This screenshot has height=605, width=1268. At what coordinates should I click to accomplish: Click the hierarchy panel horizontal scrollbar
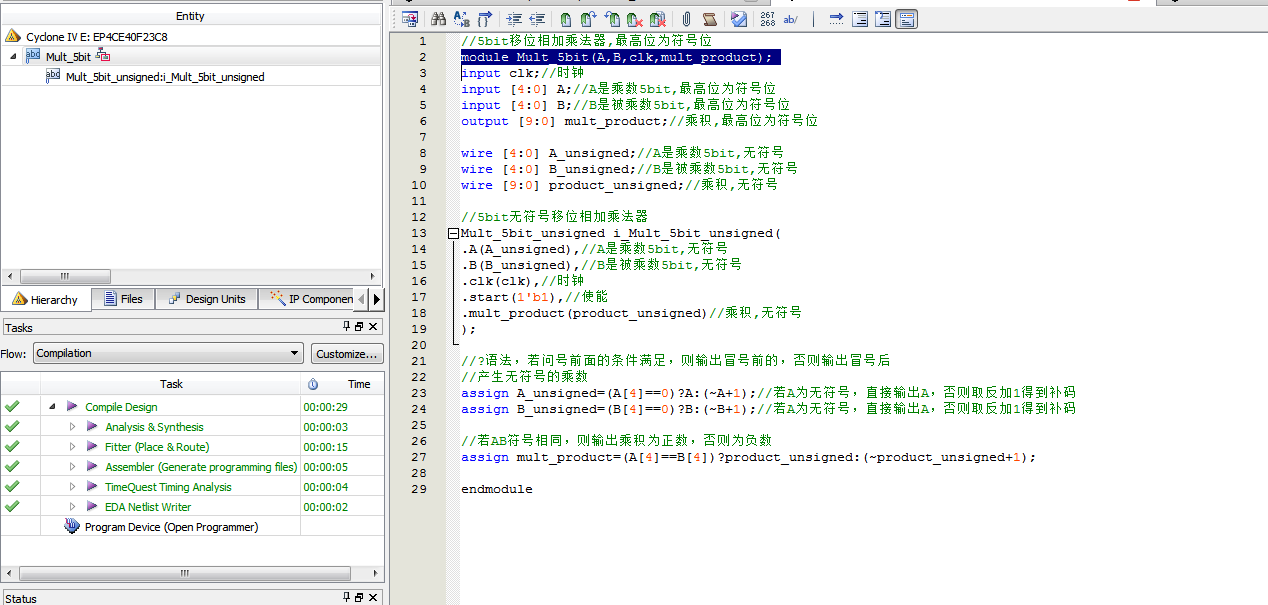click(64, 276)
